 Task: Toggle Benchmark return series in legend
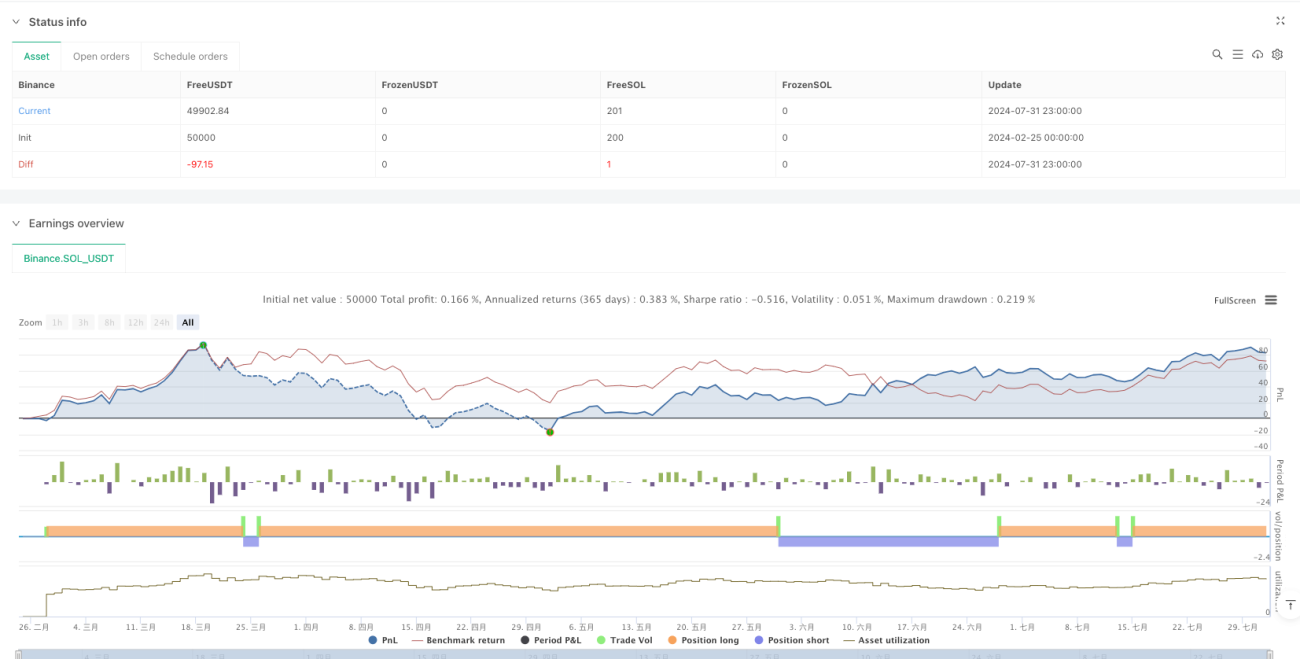tap(458, 640)
